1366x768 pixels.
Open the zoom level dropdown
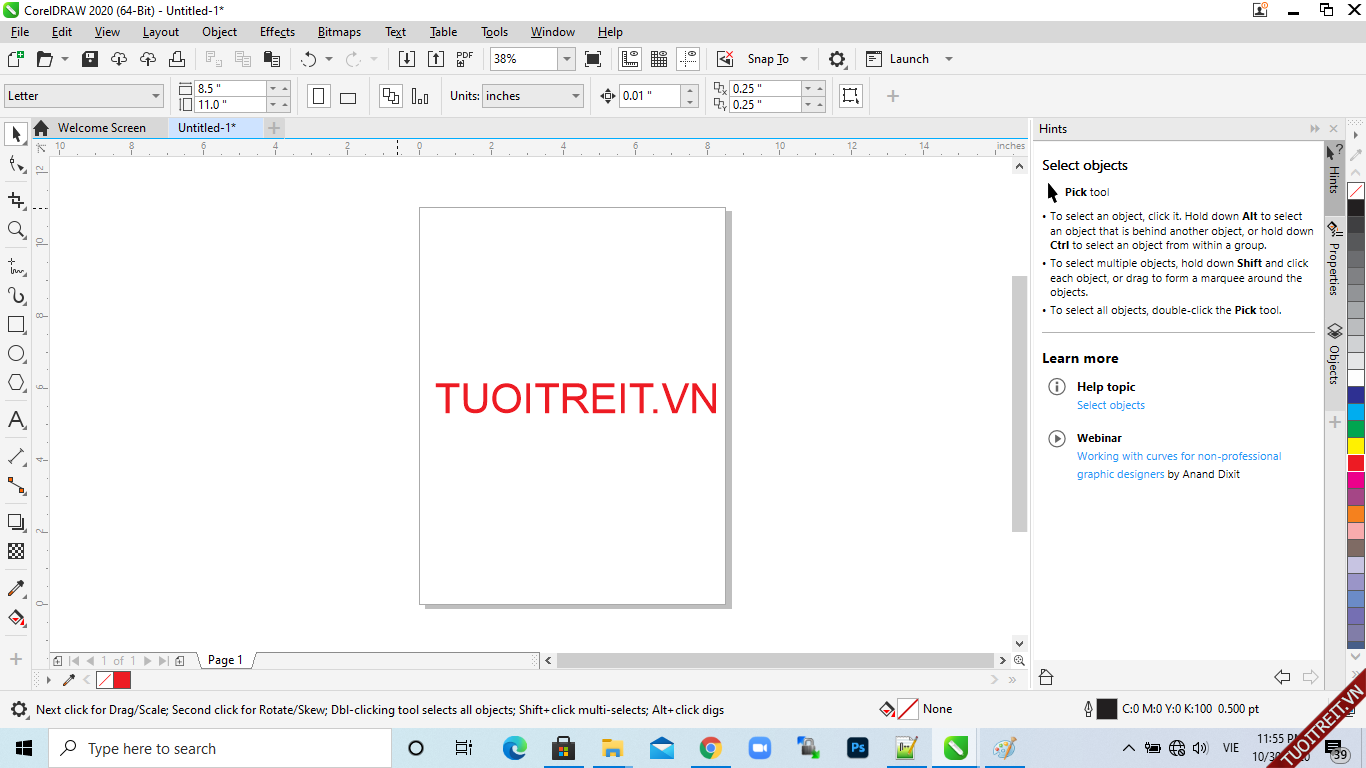tap(567, 59)
